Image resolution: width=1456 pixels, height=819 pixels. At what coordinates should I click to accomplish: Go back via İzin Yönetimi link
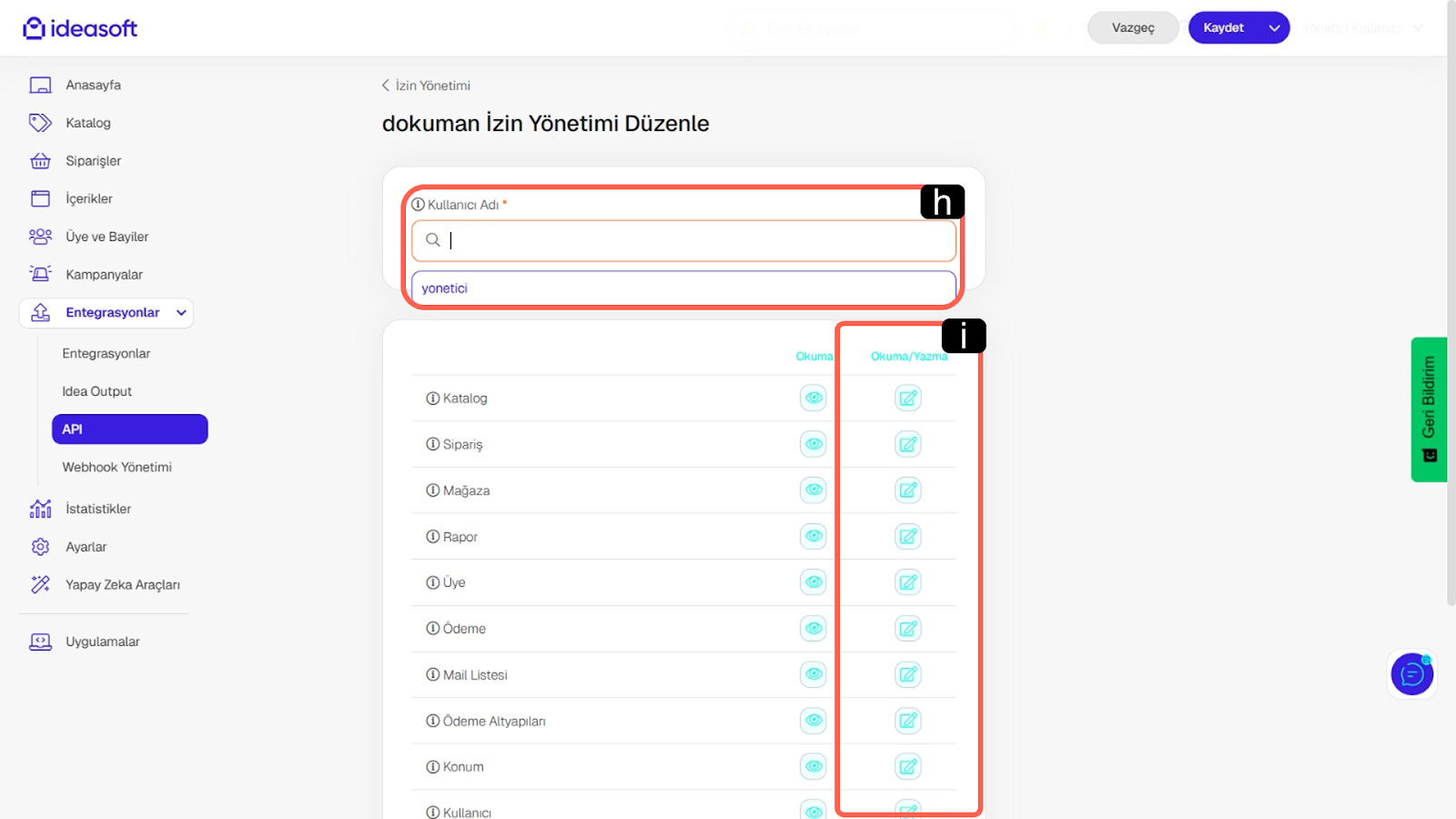pos(426,86)
